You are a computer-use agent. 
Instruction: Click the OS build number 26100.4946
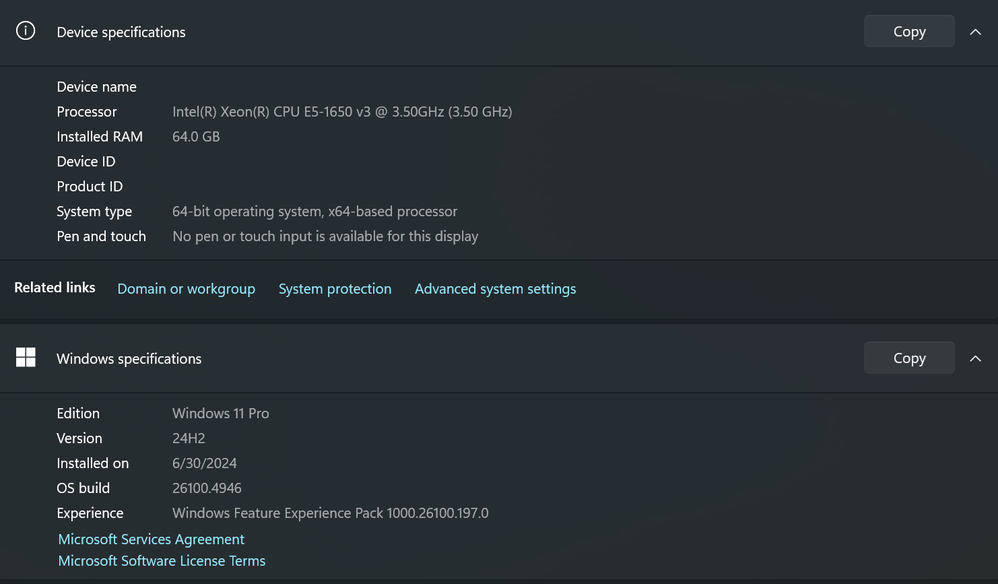[x=207, y=488]
